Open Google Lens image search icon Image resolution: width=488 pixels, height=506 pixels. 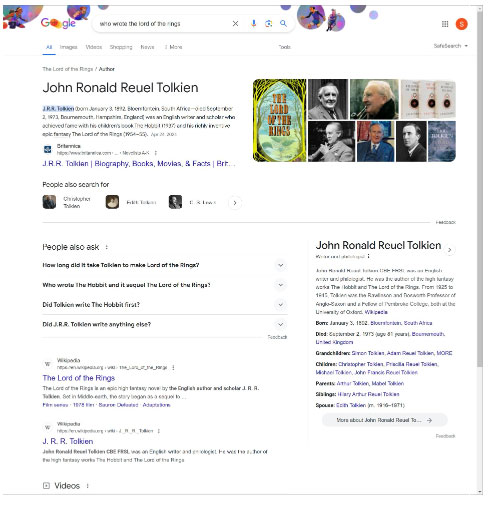tap(269, 23)
